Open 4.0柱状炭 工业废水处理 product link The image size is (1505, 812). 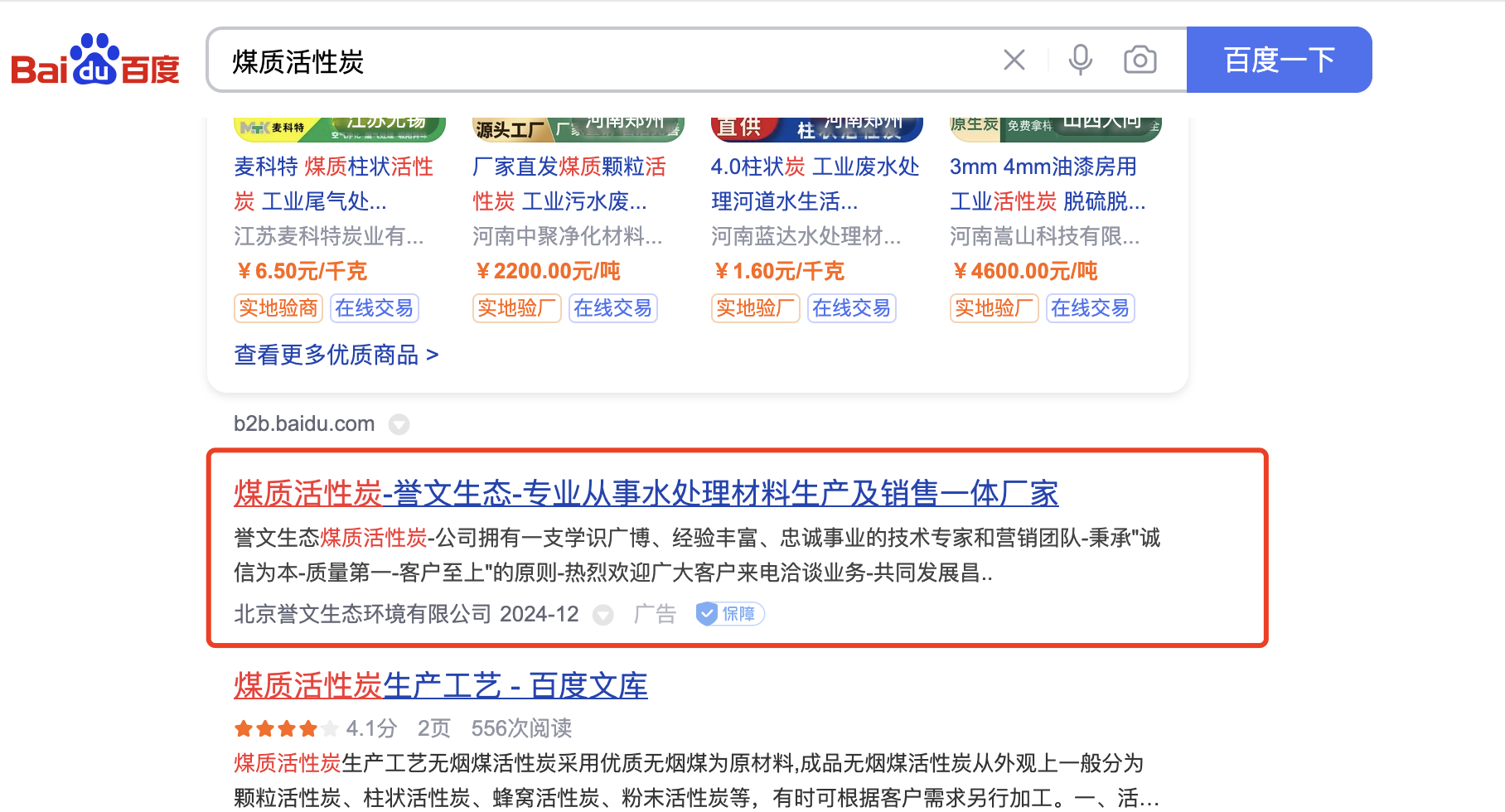pos(815,184)
